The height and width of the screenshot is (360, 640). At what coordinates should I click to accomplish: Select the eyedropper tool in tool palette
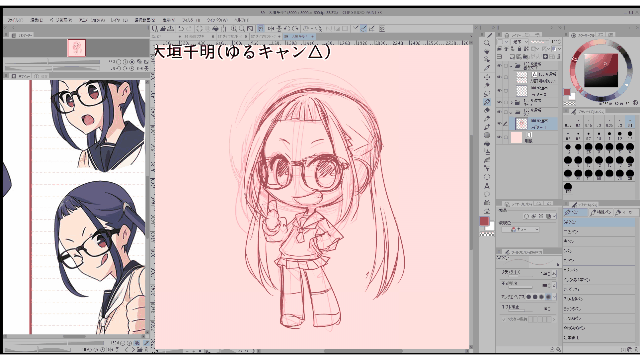coord(487,68)
